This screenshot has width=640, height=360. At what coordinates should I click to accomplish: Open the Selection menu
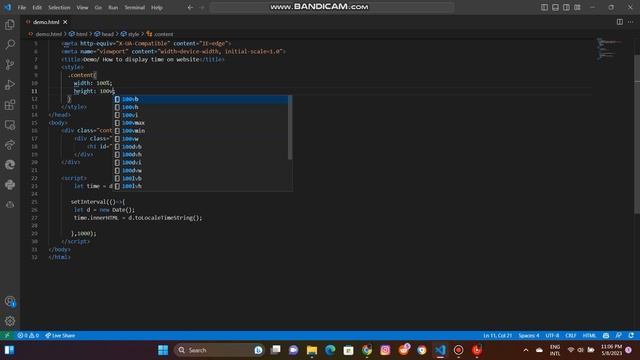tap(59, 7)
